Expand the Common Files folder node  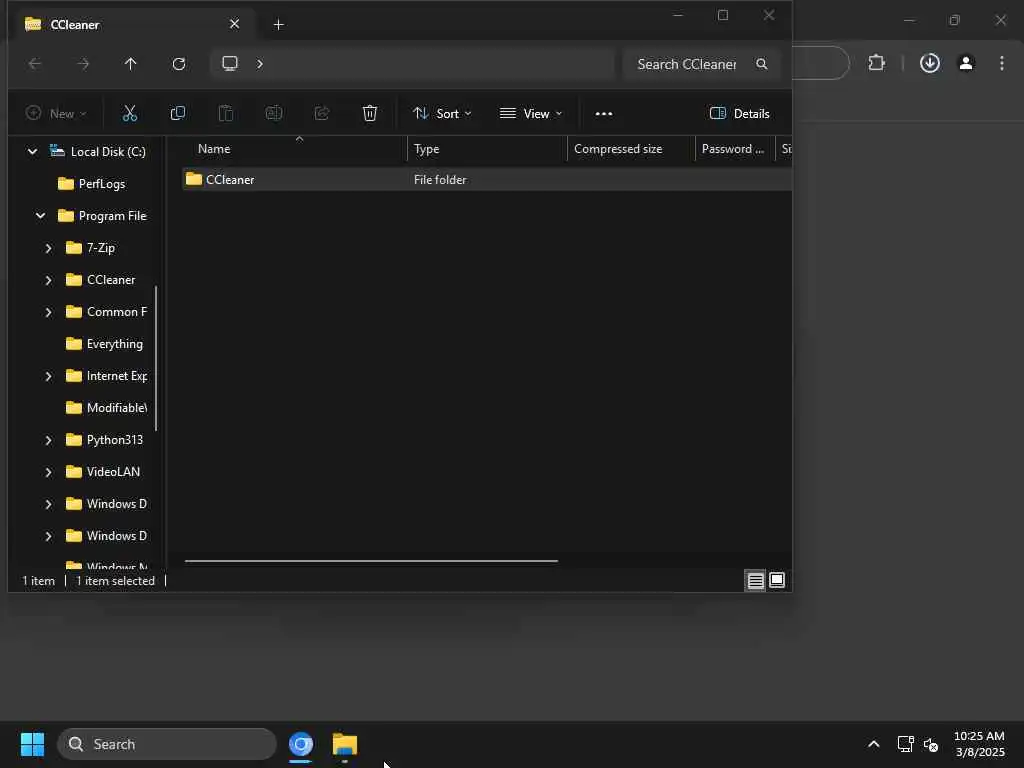click(48, 312)
